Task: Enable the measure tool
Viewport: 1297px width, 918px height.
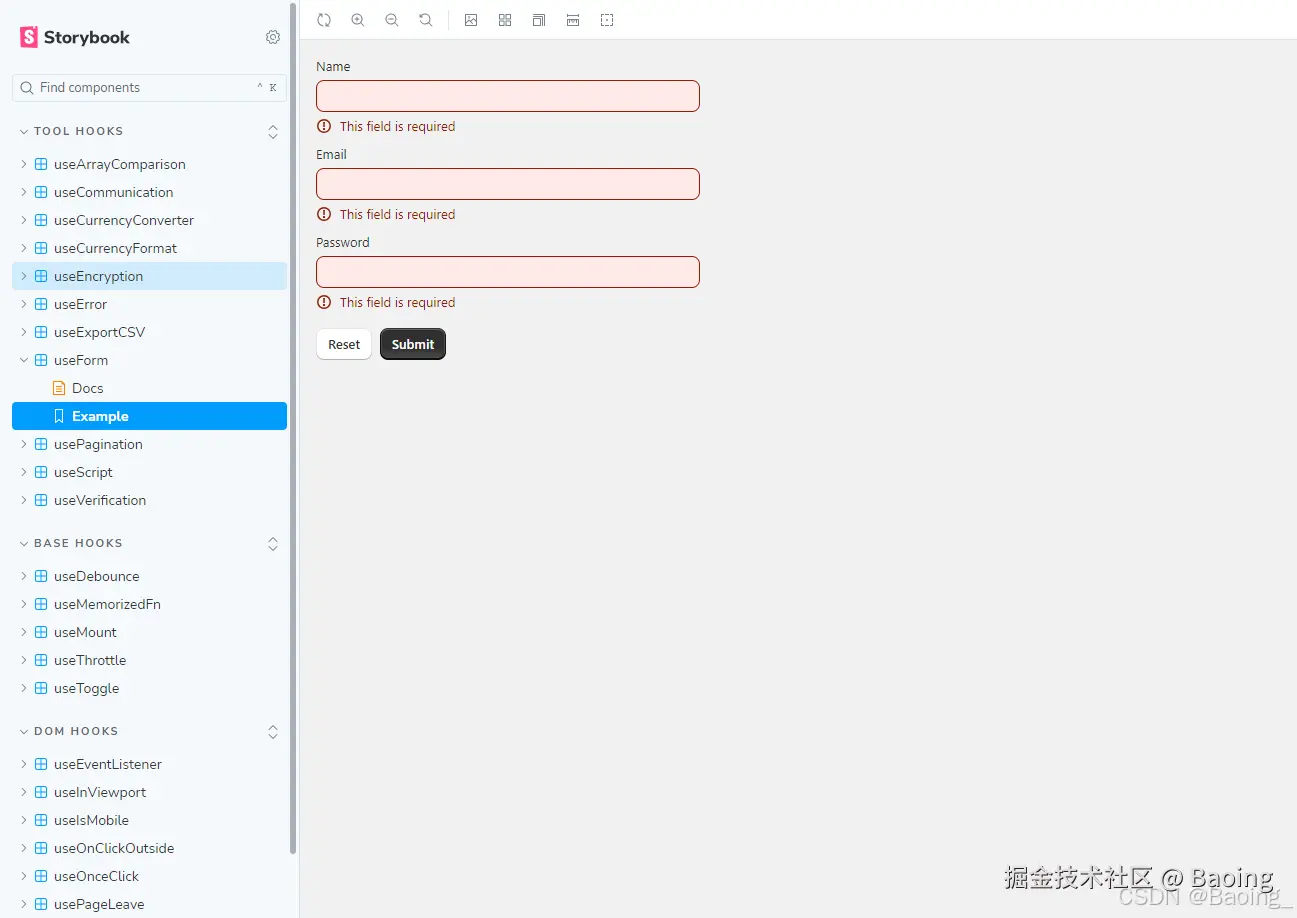Action: 573,19
